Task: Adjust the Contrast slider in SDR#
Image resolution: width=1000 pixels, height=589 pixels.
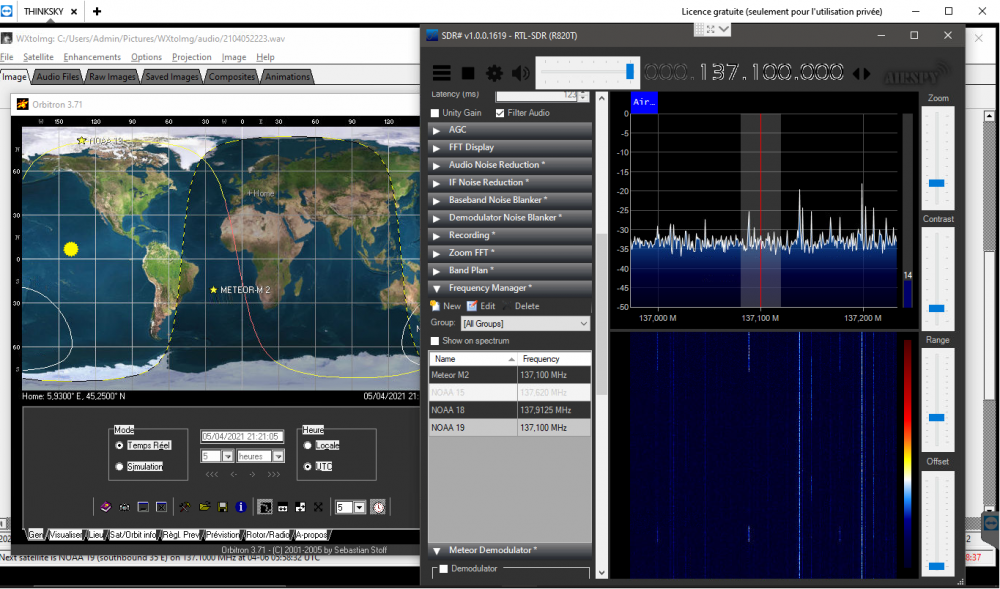Action: point(936,309)
